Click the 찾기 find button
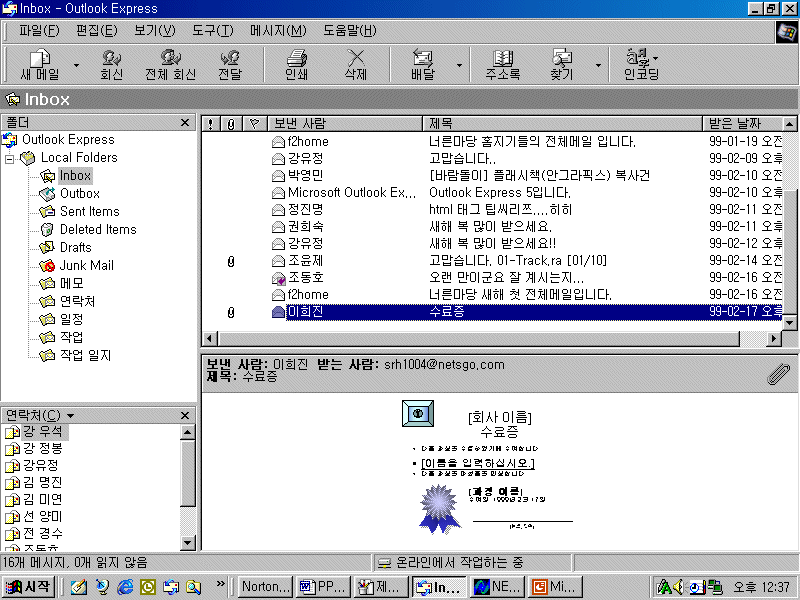The image size is (800, 600). [x=562, y=65]
